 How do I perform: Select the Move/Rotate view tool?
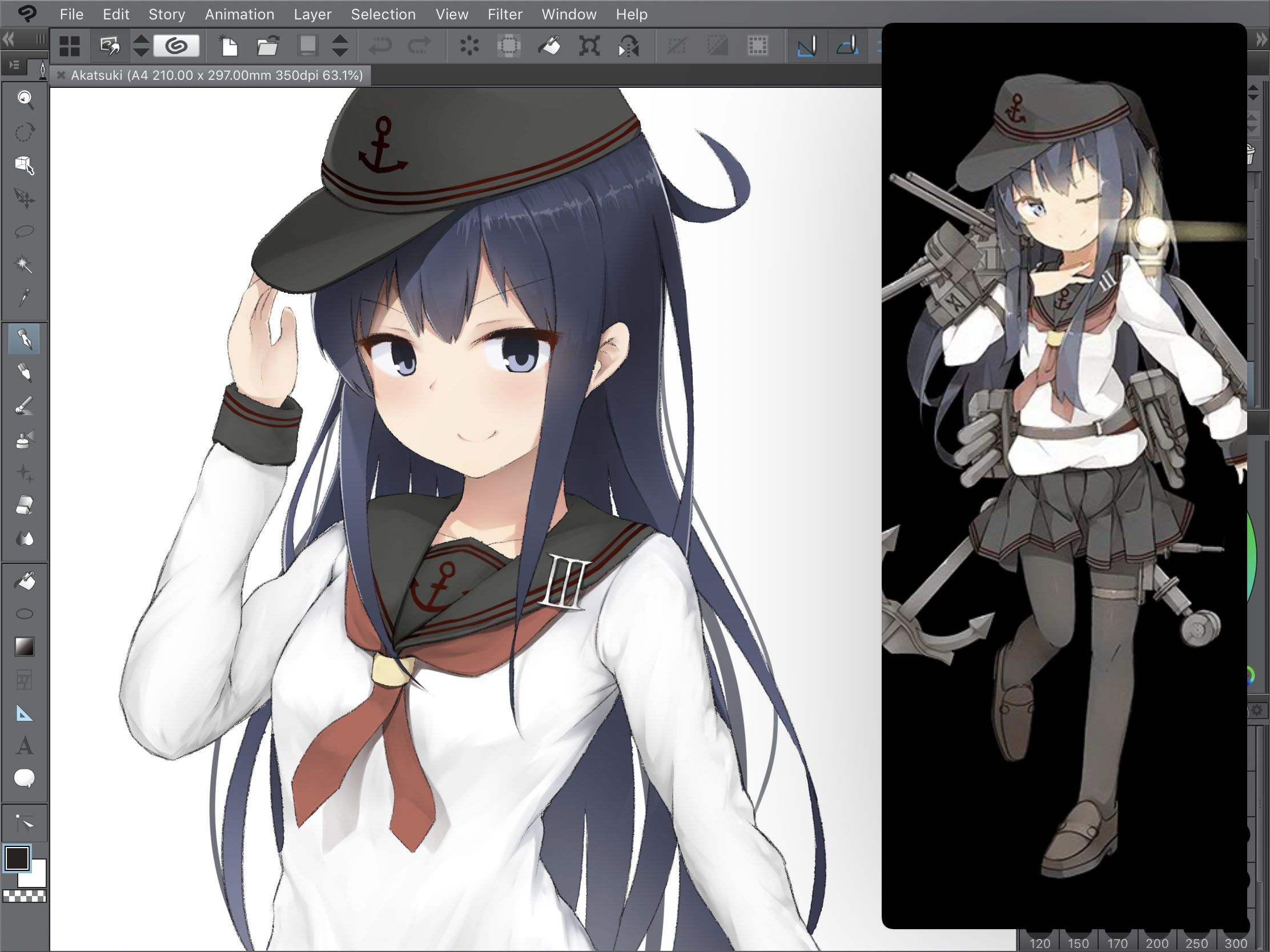pos(24,132)
